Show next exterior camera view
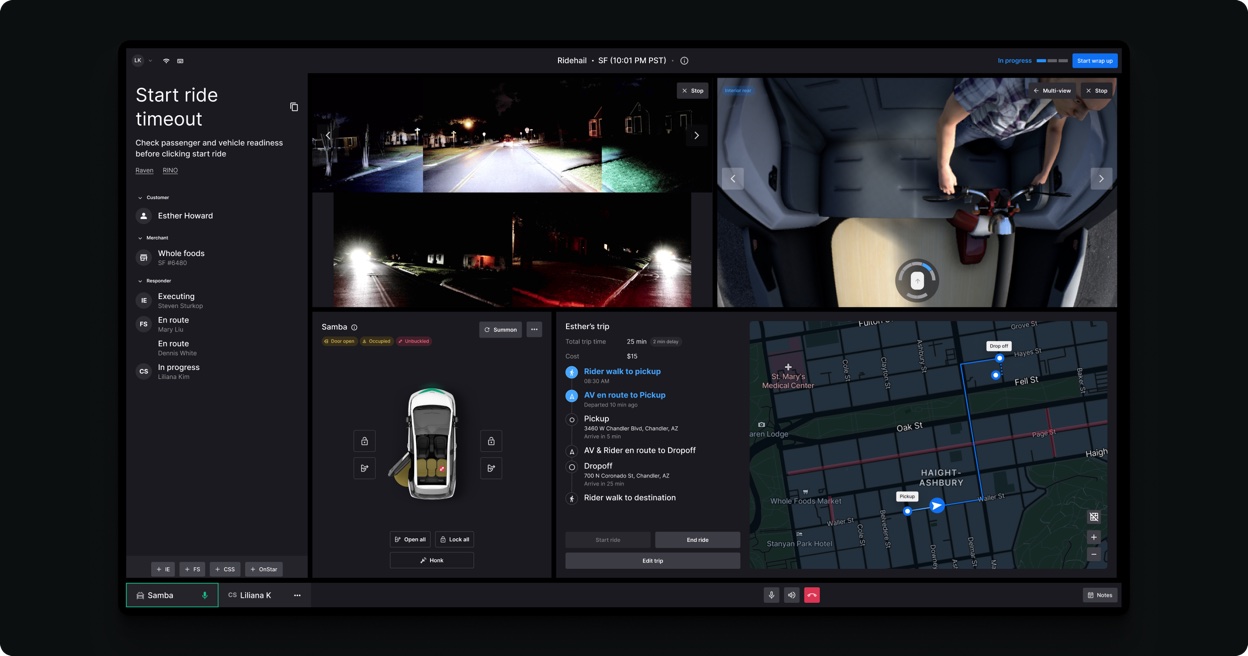 pyautogui.click(x=697, y=135)
